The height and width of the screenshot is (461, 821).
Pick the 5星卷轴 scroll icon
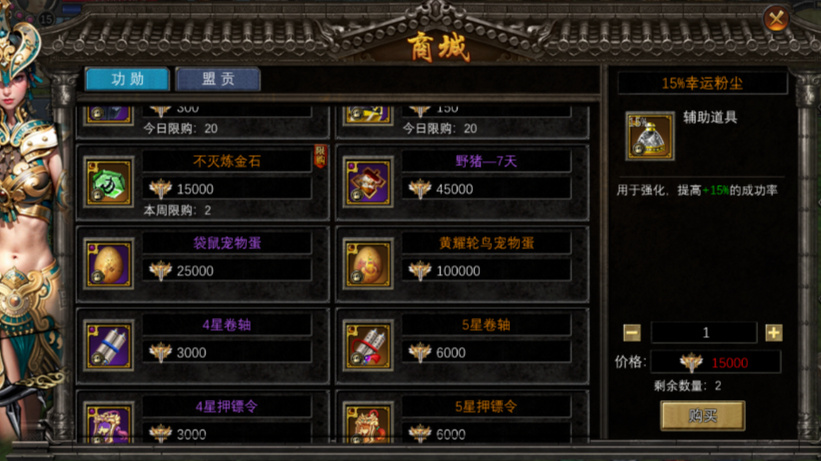[369, 345]
